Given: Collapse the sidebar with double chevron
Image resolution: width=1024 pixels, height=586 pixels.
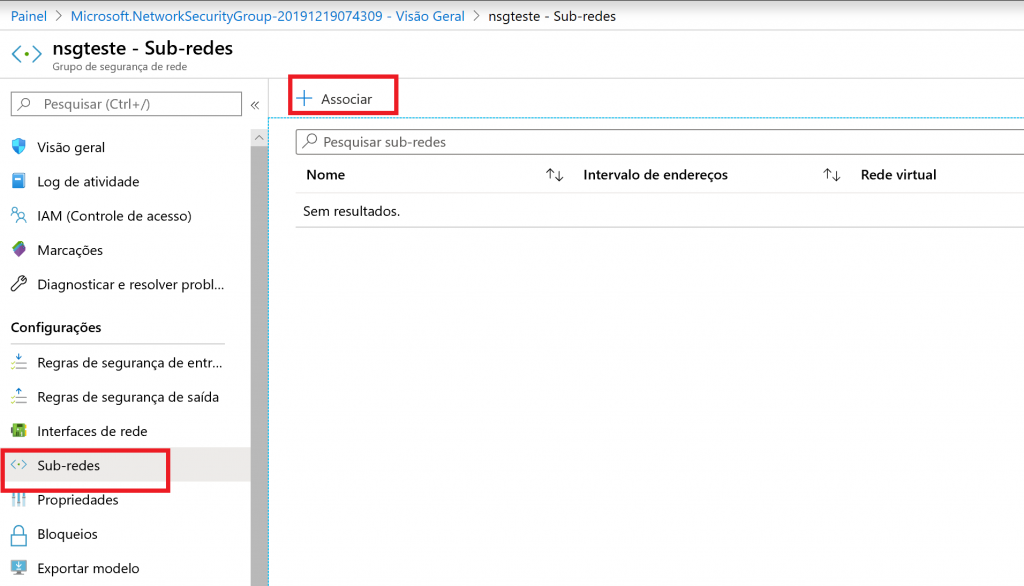Looking at the screenshot, I should [255, 104].
